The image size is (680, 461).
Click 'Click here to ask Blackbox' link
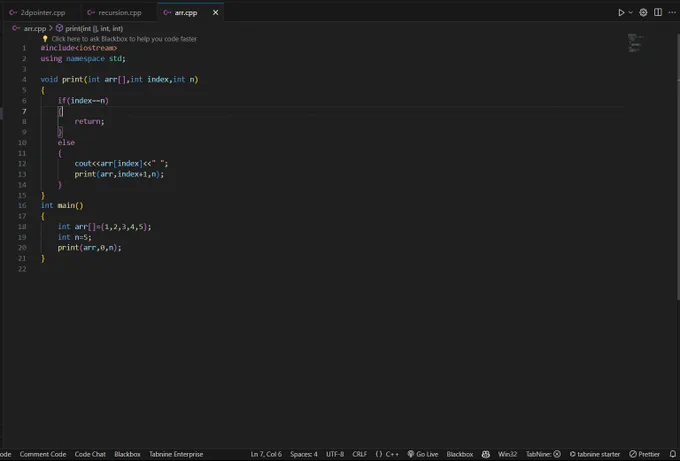click(x=124, y=39)
